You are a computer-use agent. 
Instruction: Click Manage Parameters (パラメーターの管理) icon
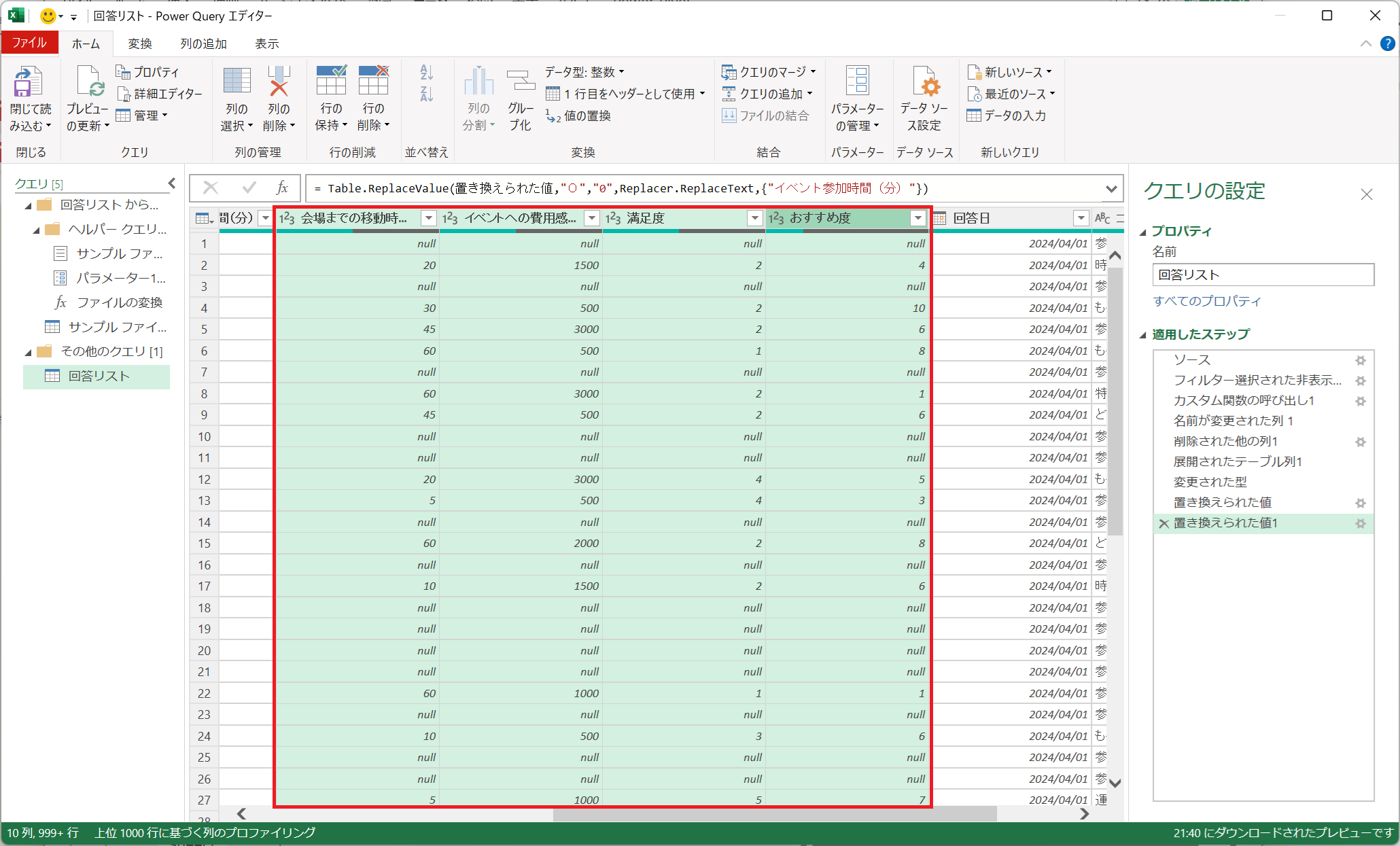click(x=857, y=80)
